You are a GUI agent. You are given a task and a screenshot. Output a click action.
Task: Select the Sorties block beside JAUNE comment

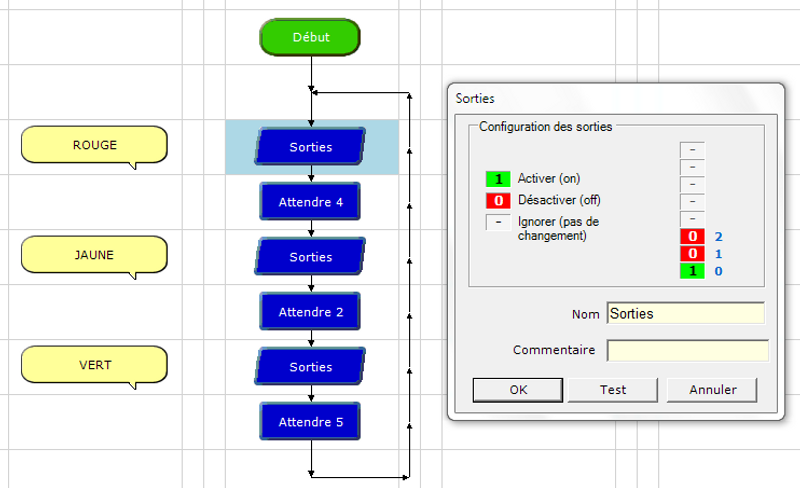[310, 257]
